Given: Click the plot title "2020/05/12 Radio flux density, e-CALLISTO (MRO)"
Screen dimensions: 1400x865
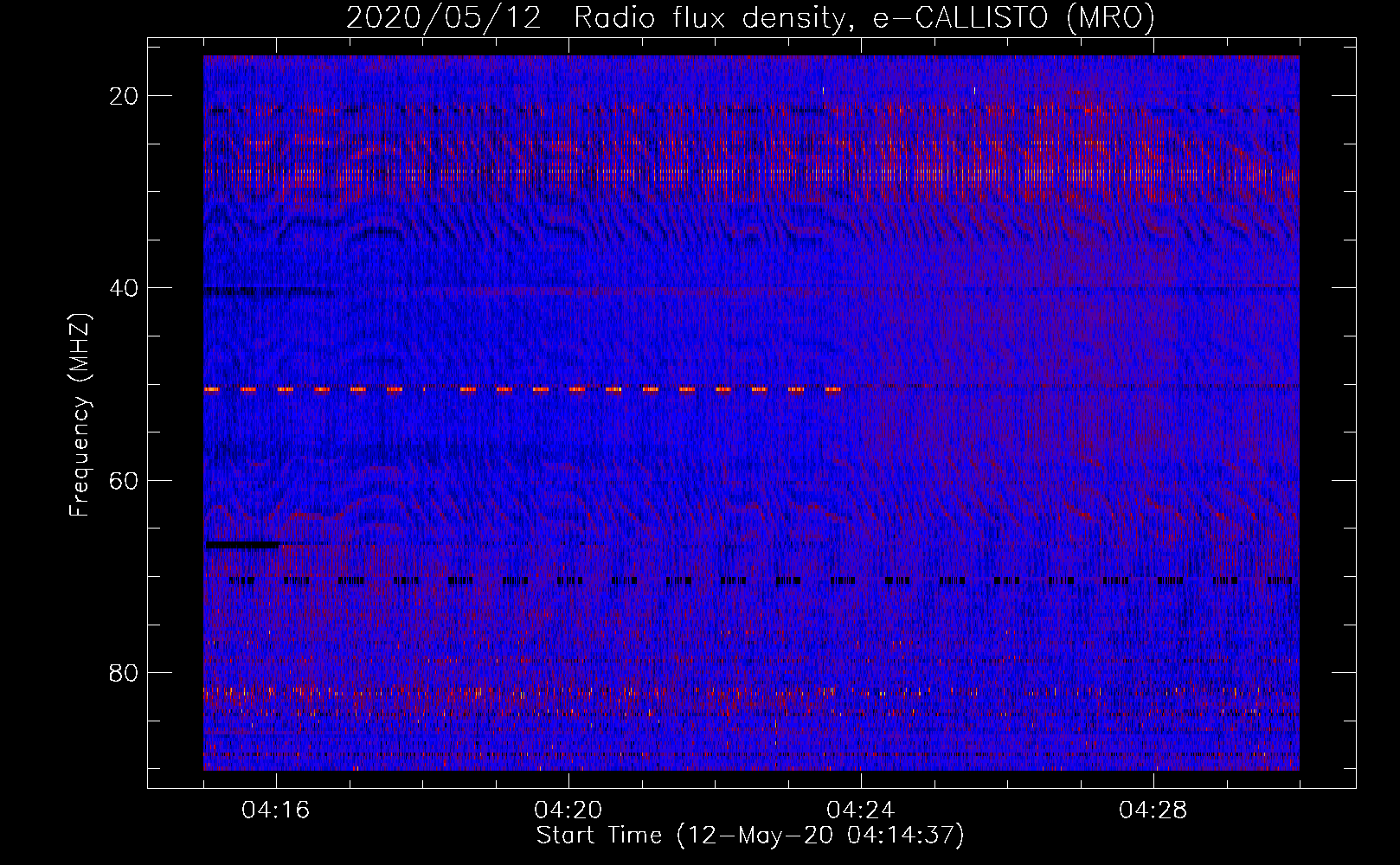Looking at the screenshot, I should point(750,17).
